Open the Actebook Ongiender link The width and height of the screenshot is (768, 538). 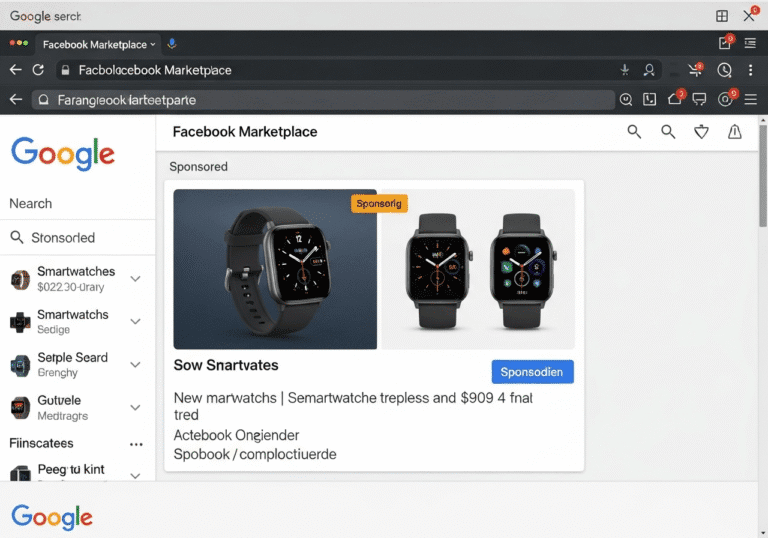[x=236, y=435]
